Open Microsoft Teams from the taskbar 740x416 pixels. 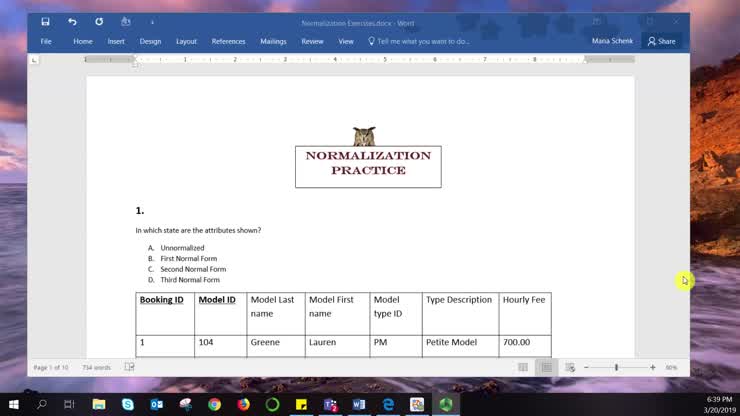pos(330,405)
